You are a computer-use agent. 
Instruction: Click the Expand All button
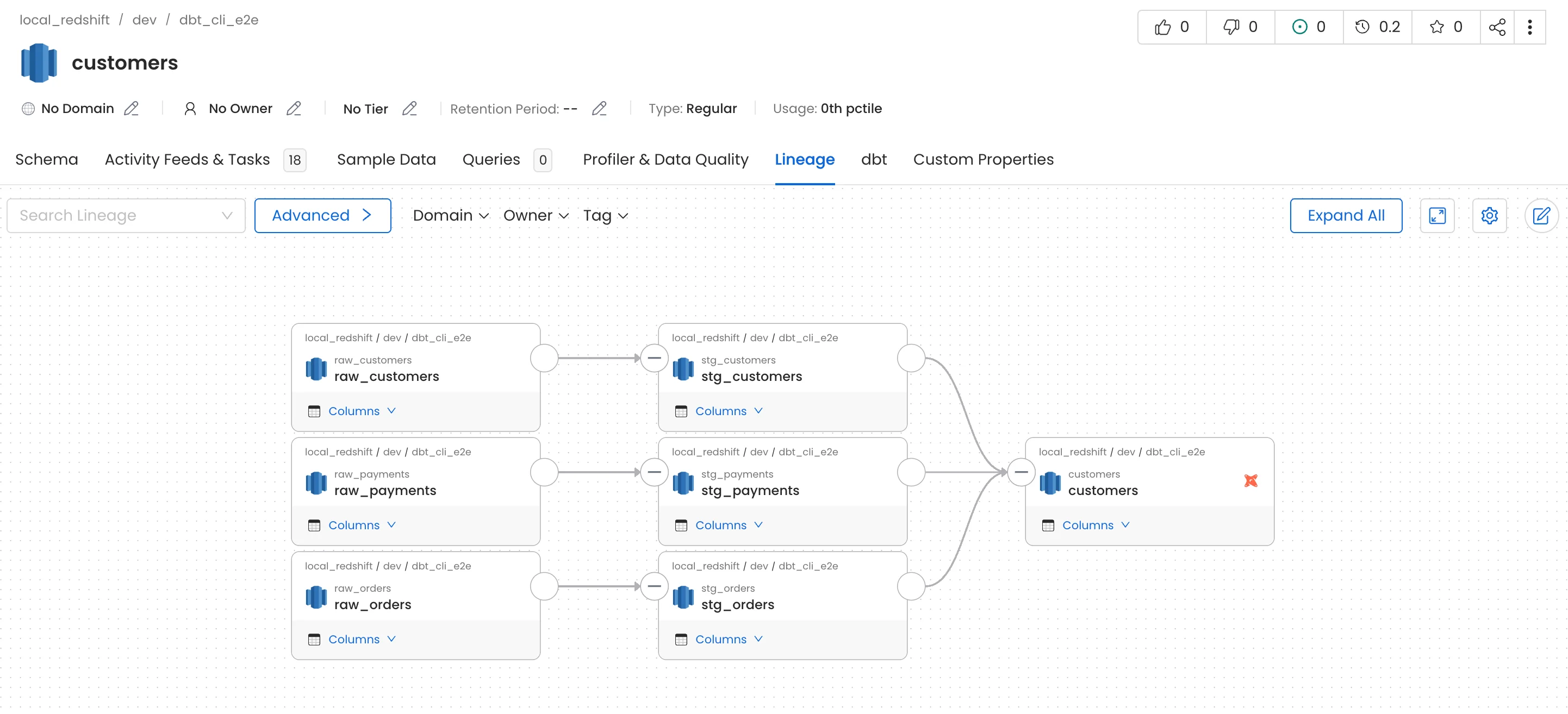(1345, 215)
